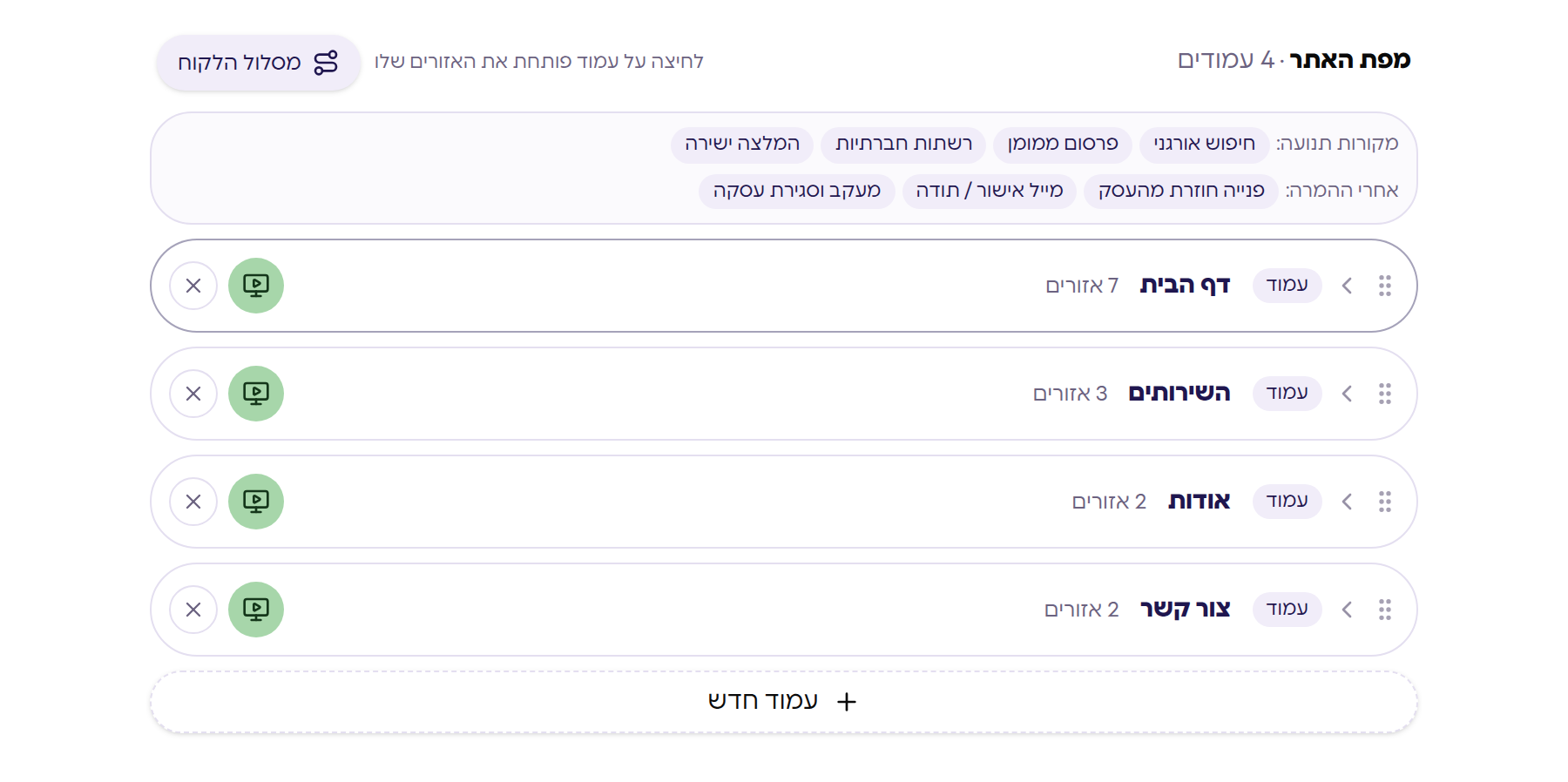Click the אודות page title
1568x782 pixels.
[1200, 502]
